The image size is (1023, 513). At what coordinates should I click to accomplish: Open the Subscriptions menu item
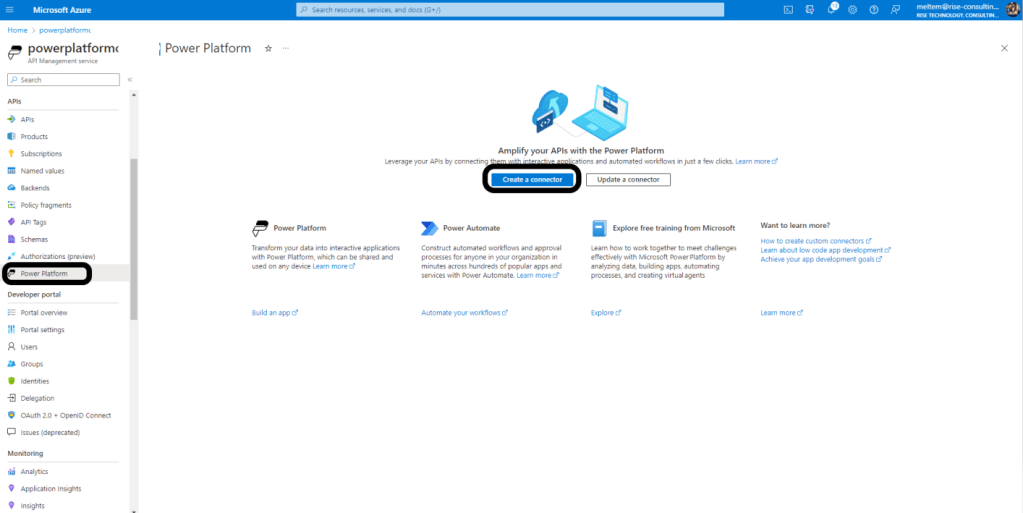click(x=40, y=154)
